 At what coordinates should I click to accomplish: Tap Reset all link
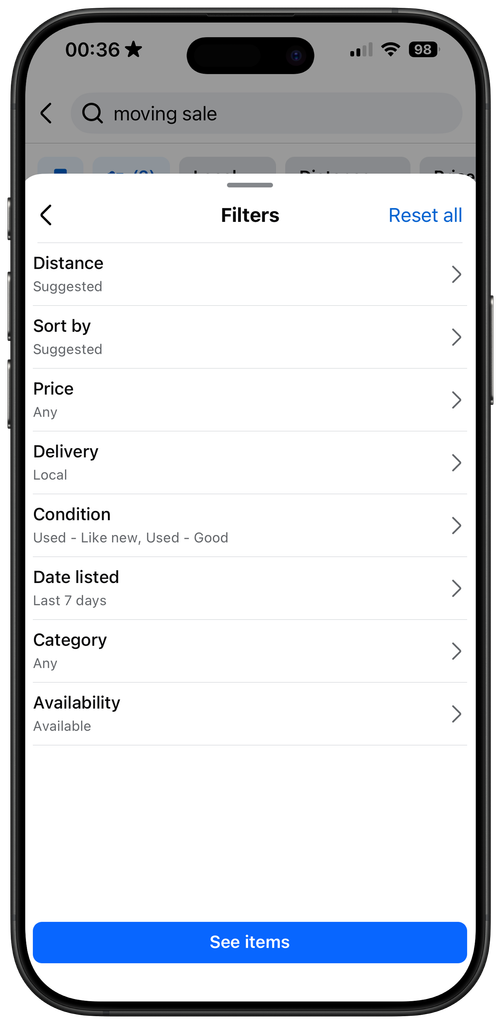coord(425,215)
